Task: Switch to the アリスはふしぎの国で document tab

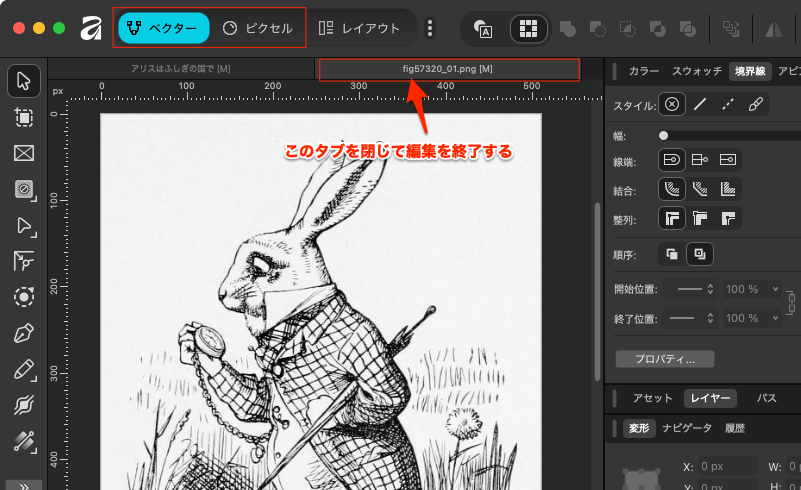Action: [x=181, y=68]
